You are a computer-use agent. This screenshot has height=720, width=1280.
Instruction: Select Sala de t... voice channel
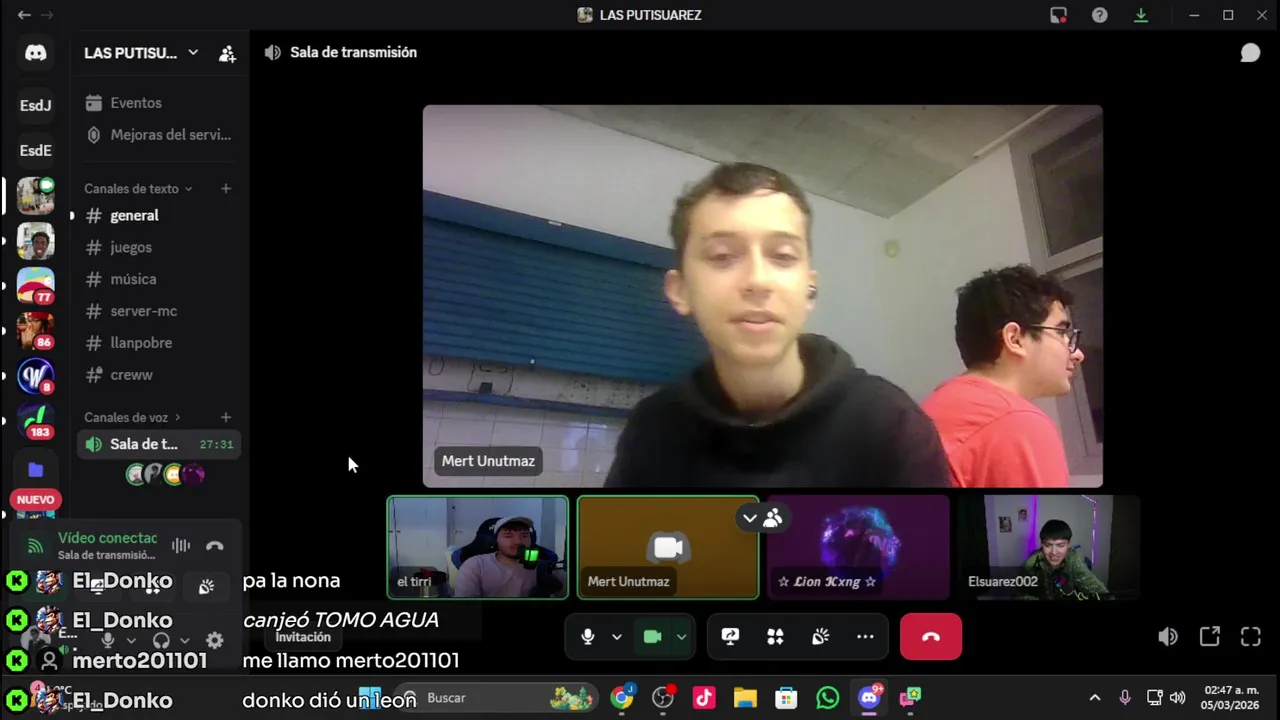click(160, 444)
